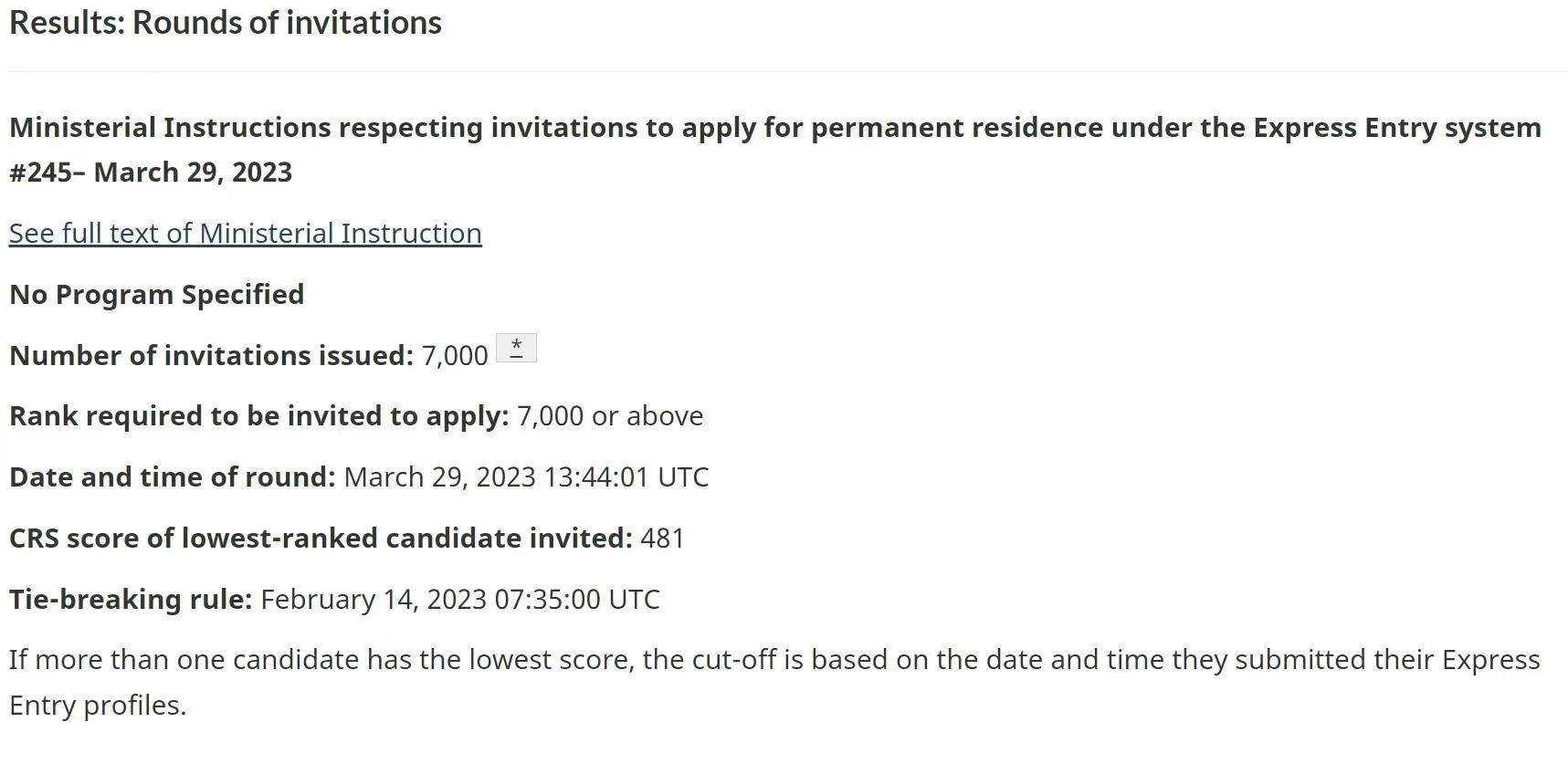Click the 7,000 invitations issued value

tap(455, 355)
